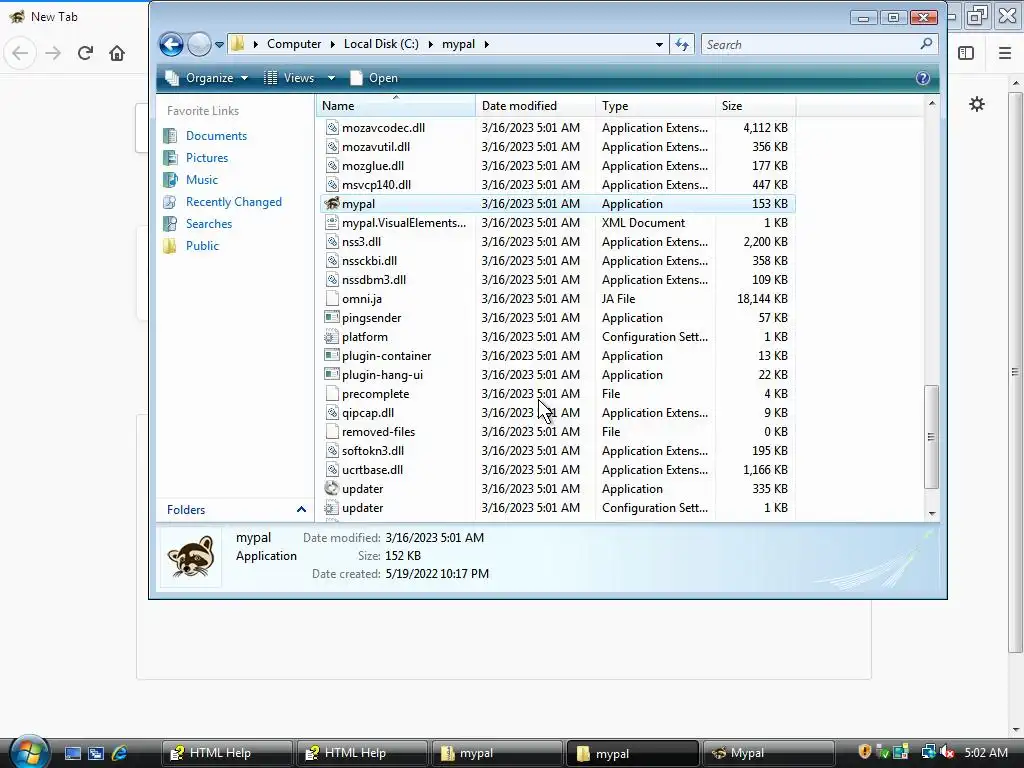The height and width of the screenshot is (768, 1024).
Task: Click the browser Reload button
Action: pos(85,53)
